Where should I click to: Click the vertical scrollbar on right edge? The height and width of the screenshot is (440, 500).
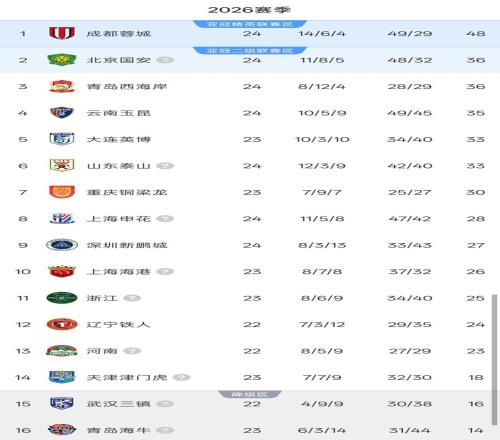coord(495,360)
